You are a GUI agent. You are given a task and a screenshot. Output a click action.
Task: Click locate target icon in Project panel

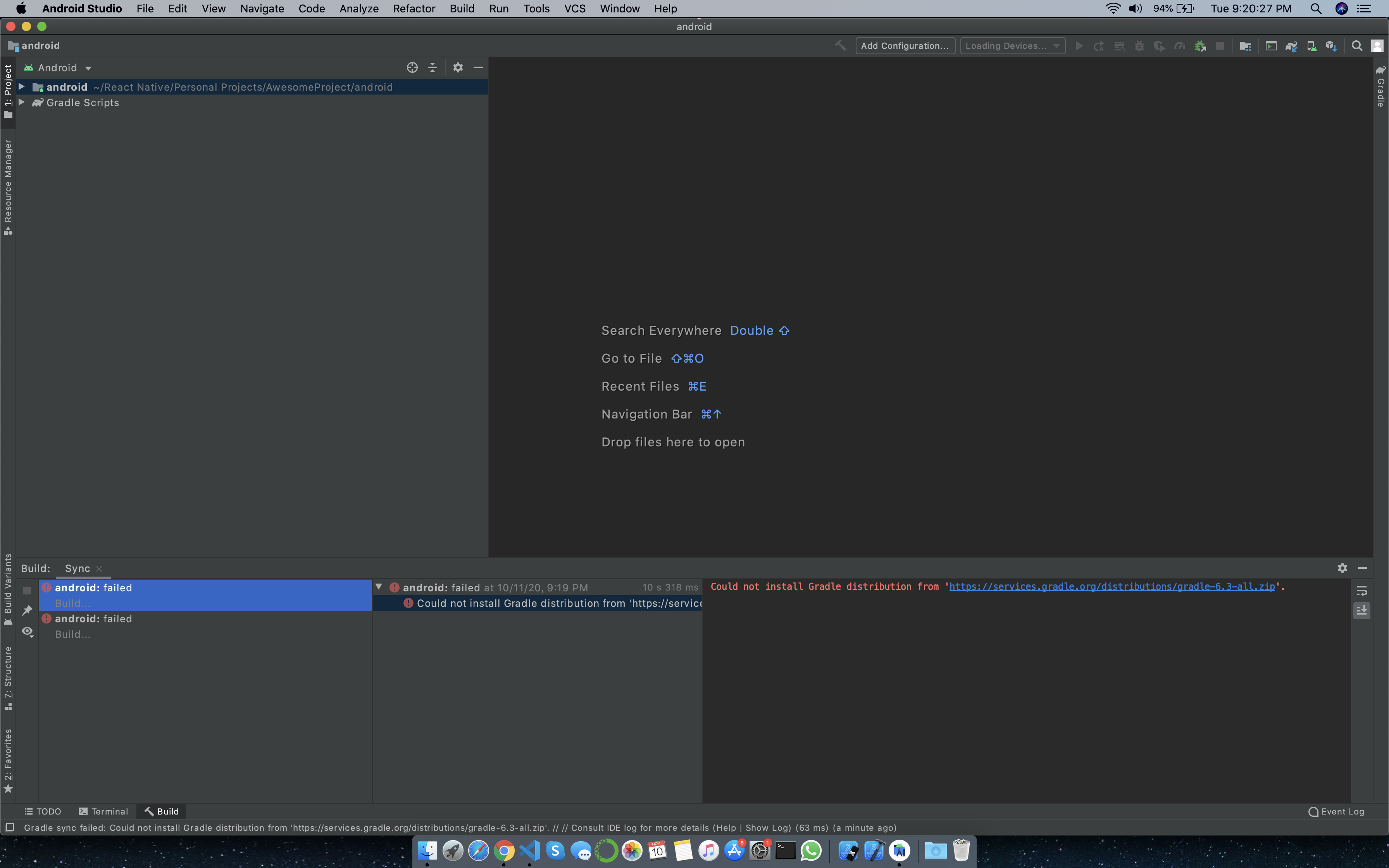tap(412, 68)
